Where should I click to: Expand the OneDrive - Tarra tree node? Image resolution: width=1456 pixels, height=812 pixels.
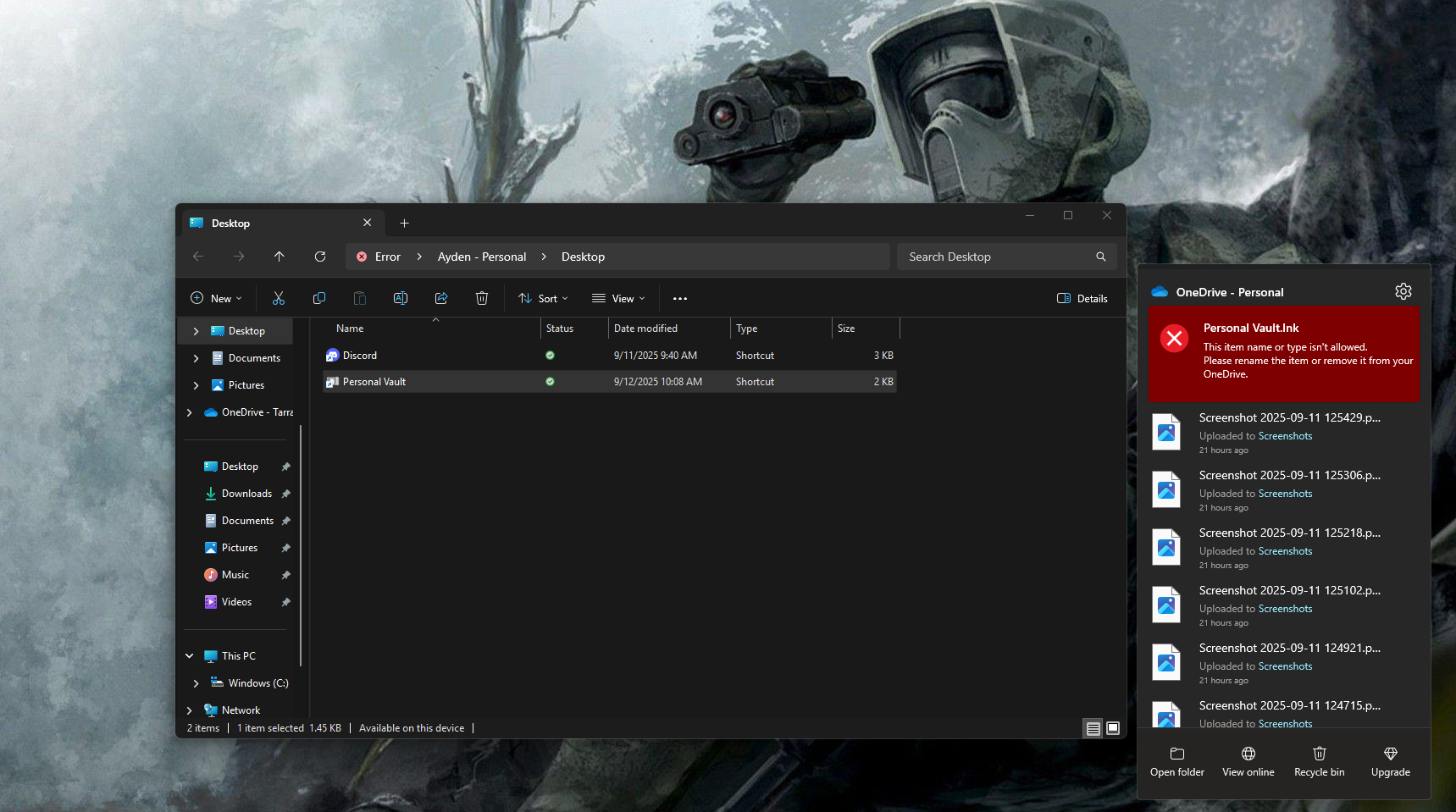click(x=189, y=412)
